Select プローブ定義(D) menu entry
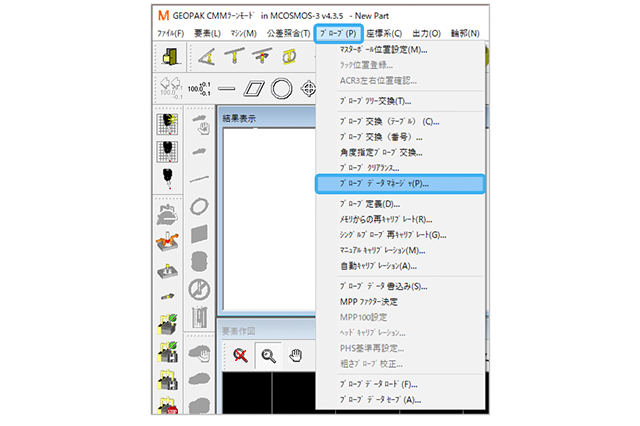 click(x=370, y=203)
